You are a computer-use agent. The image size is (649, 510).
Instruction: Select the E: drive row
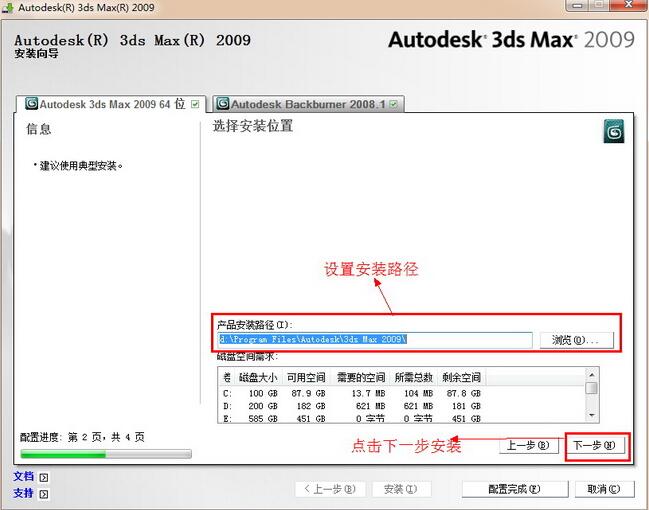(x=352, y=419)
